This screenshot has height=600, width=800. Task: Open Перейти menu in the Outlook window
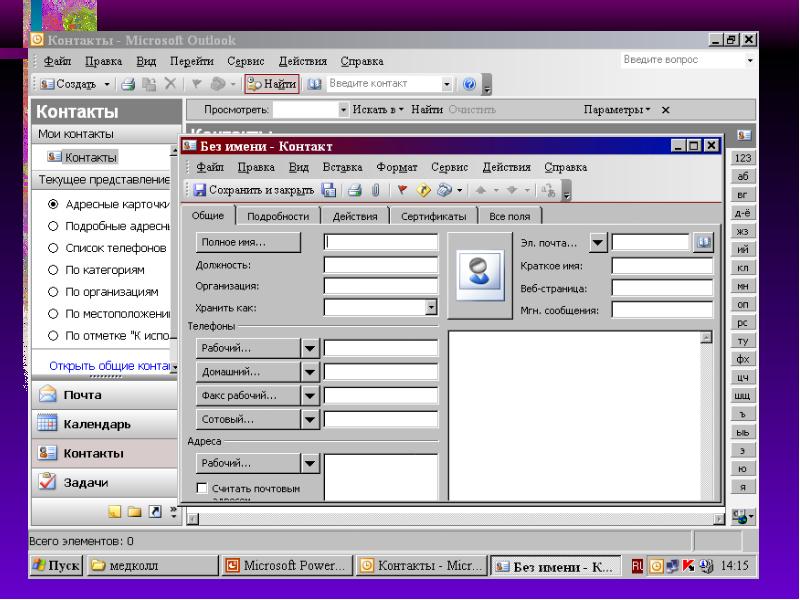[x=191, y=61]
